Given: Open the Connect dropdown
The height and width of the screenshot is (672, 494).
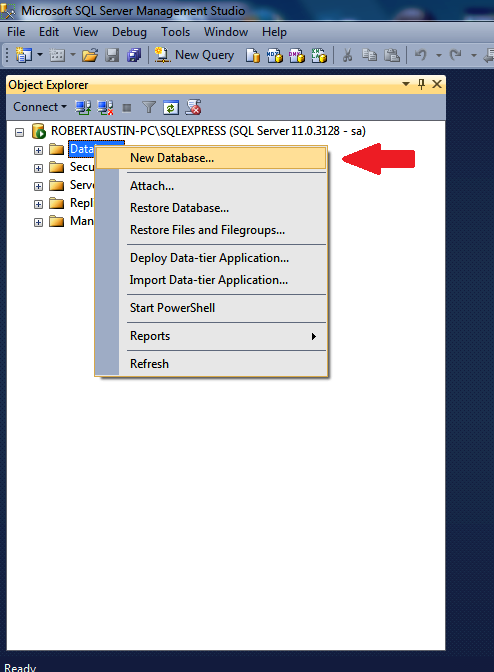Looking at the screenshot, I should pyautogui.click(x=40, y=107).
